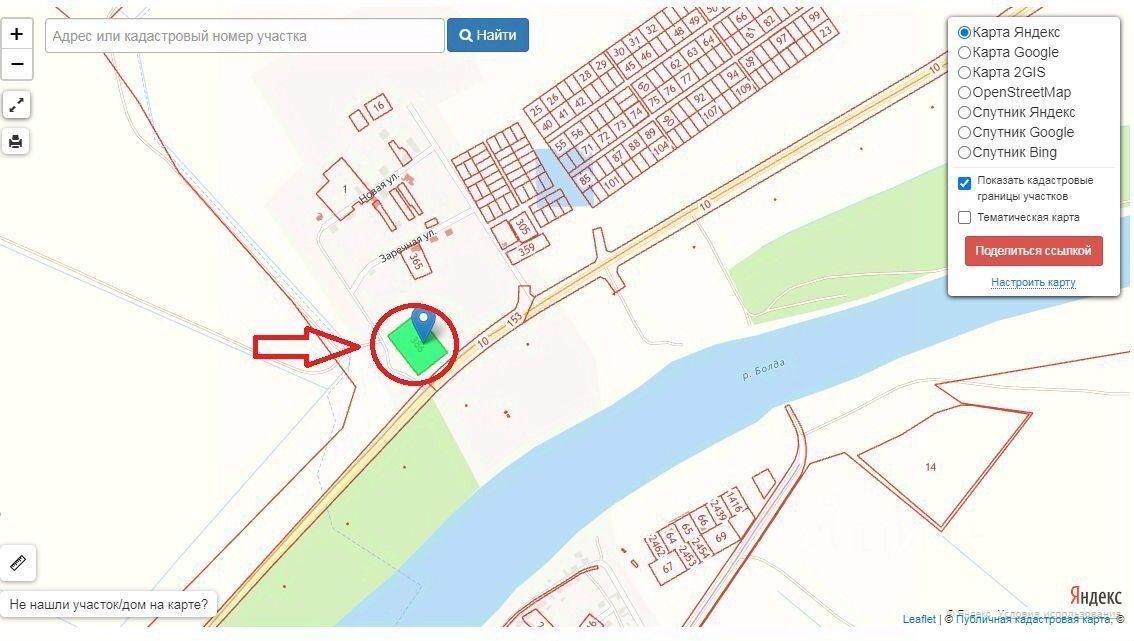Focus the address or cadastral number field
1134x641 pixels.
(244, 35)
